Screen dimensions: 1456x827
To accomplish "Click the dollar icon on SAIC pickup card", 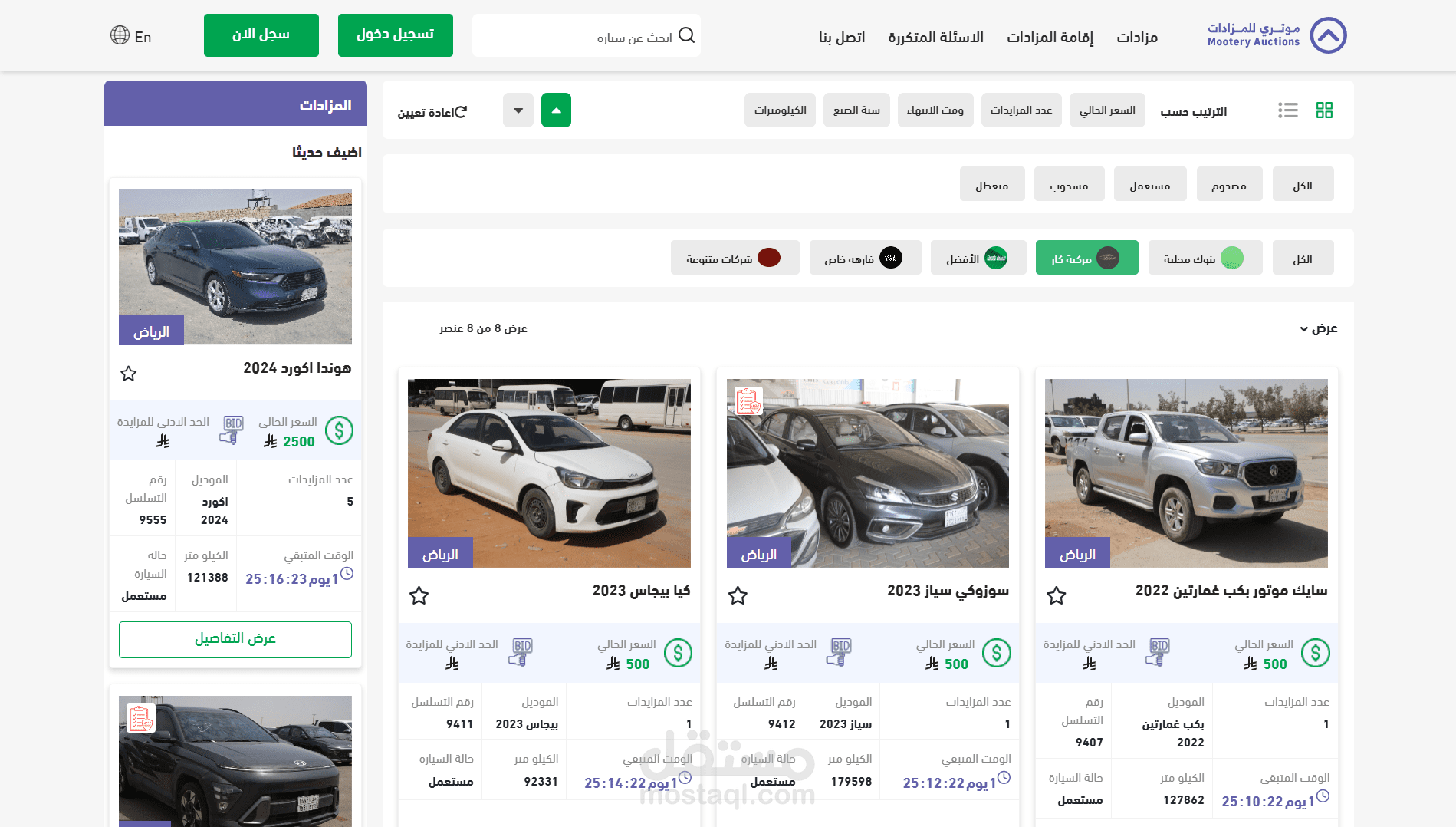I will 1316,653.
